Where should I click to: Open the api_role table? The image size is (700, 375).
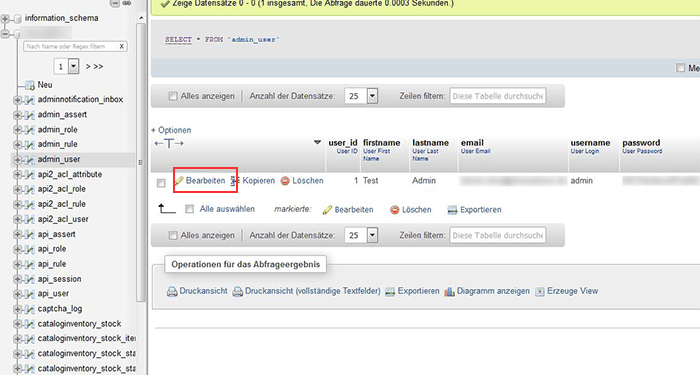click(x=52, y=249)
